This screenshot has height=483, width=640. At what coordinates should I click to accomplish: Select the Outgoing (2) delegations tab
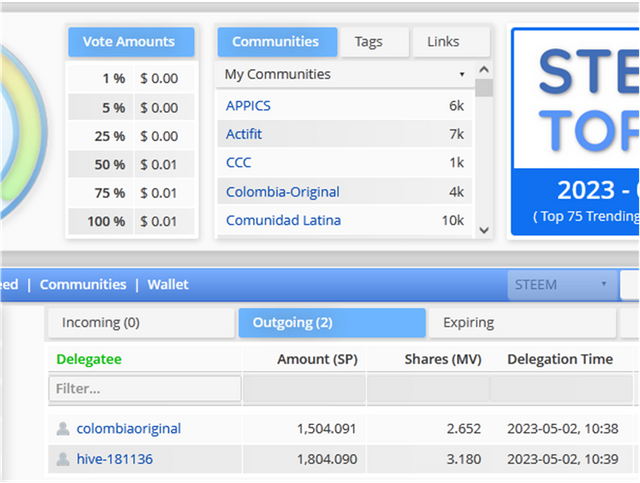[x=332, y=323]
